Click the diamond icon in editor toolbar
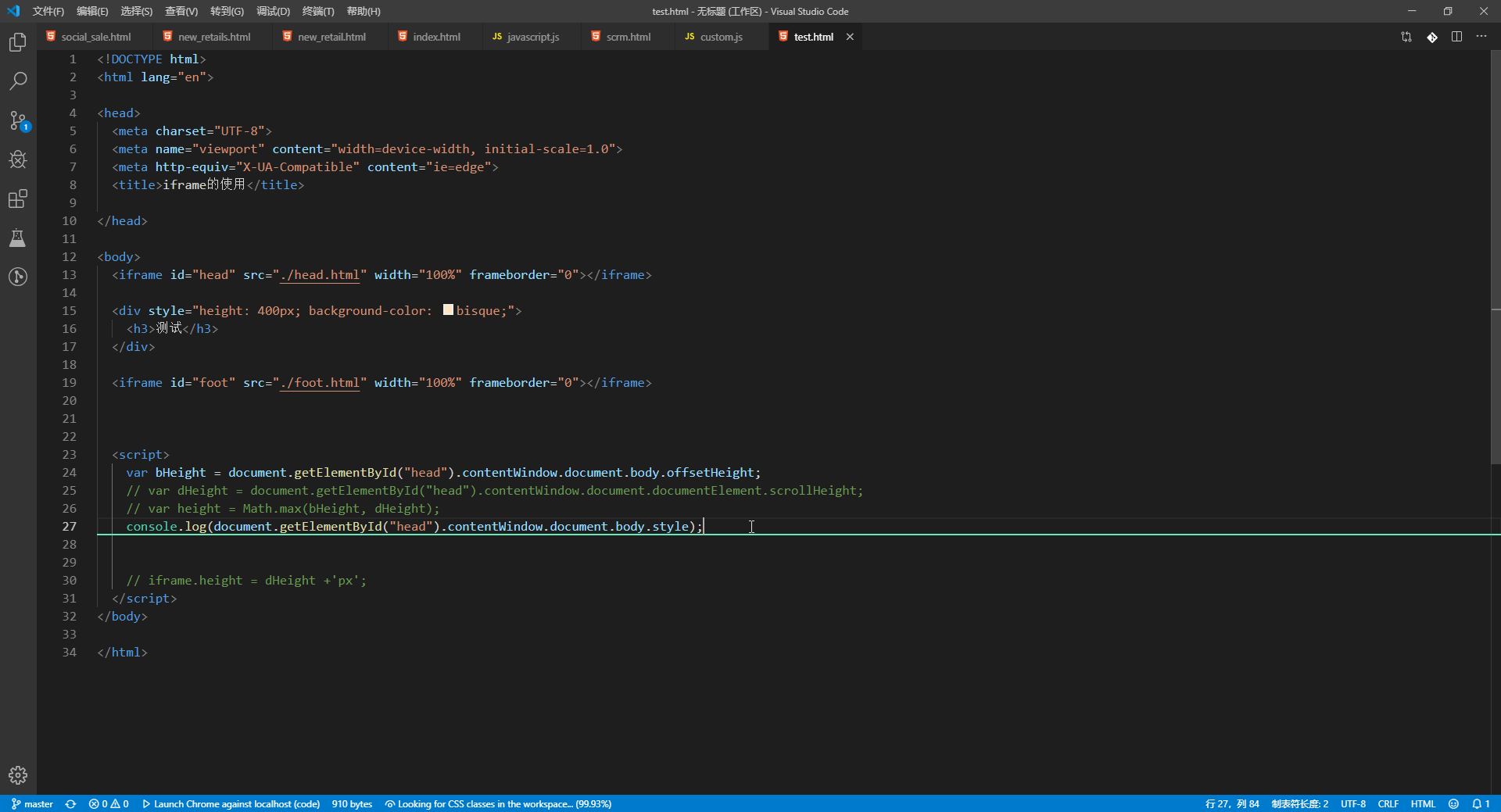 point(1431,37)
